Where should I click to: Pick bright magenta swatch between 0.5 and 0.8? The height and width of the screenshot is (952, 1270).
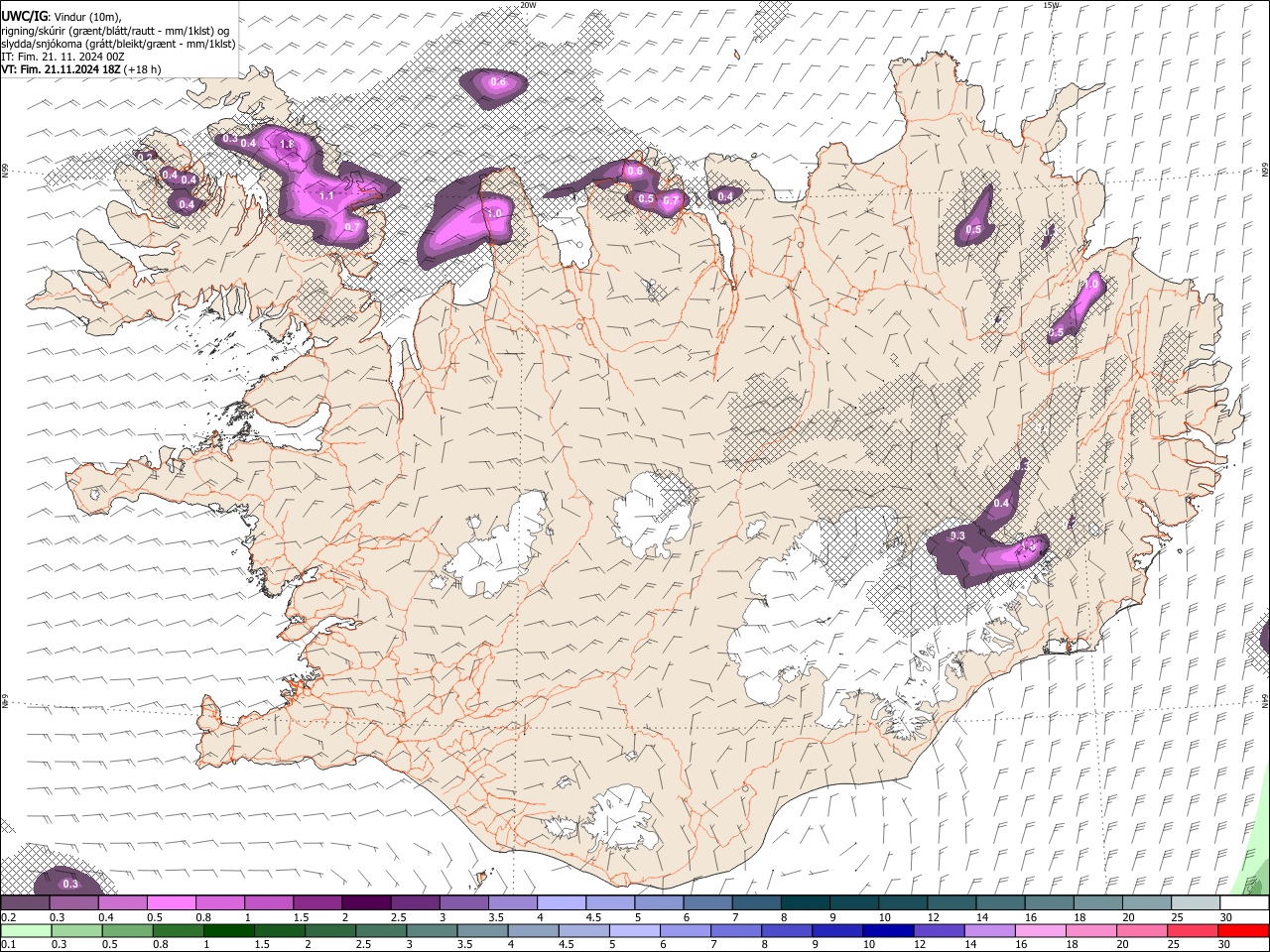click(171, 902)
